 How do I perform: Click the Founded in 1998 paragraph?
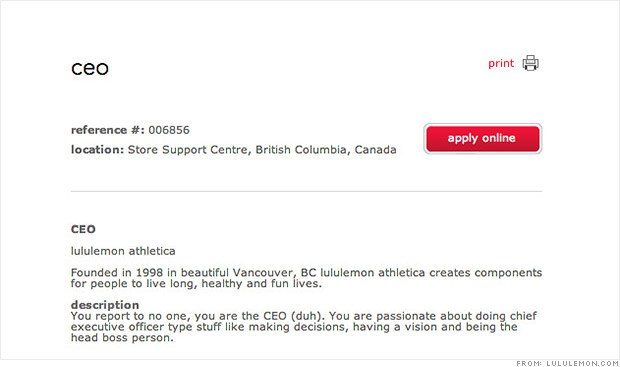(306, 278)
